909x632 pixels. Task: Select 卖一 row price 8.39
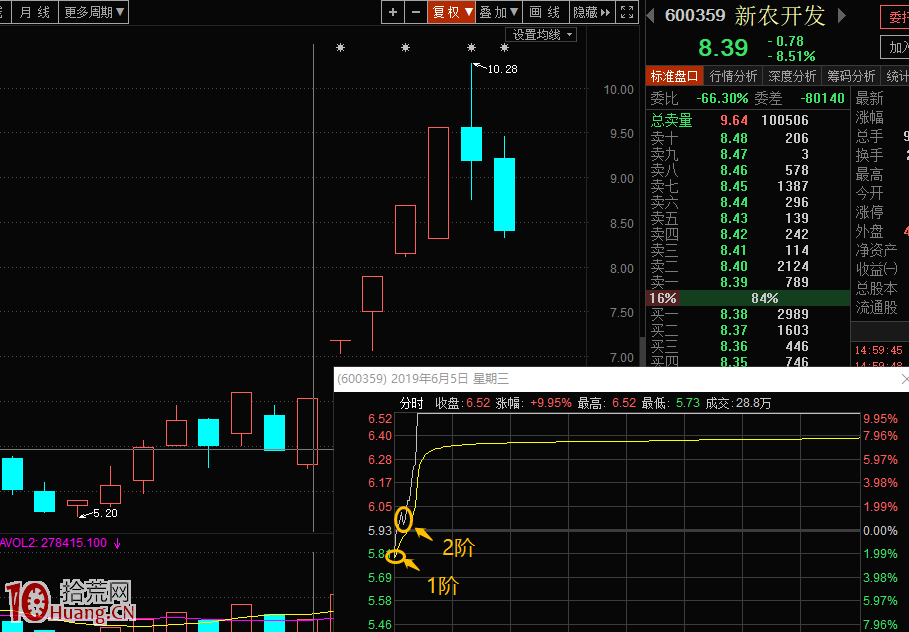[733, 282]
